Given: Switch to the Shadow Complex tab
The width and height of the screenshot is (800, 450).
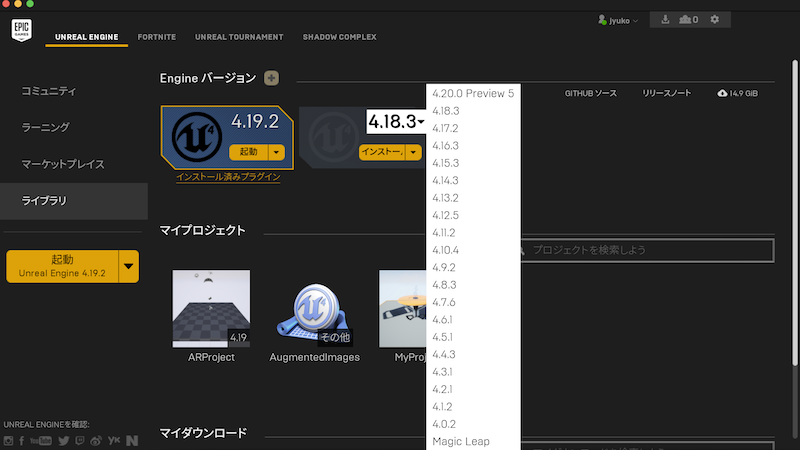Looking at the screenshot, I should pyautogui.click(x=339, y=37).
